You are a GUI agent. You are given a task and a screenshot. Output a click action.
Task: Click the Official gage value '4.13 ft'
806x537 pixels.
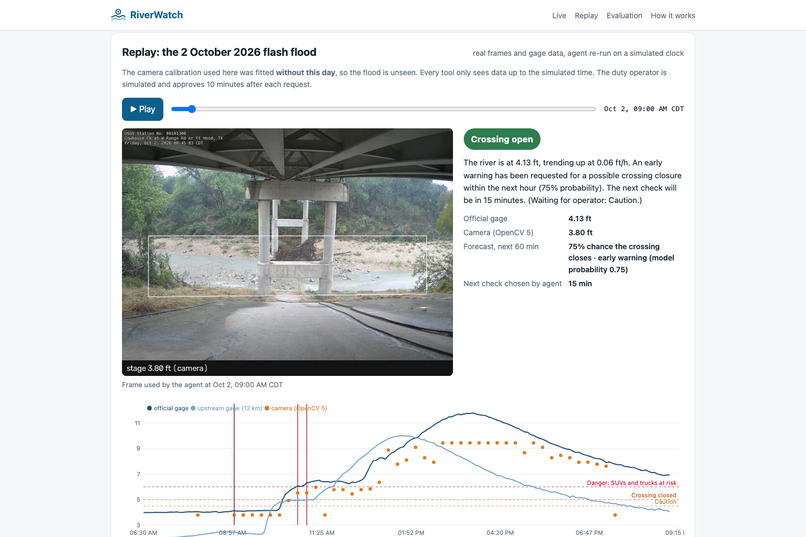click(580, 218)
